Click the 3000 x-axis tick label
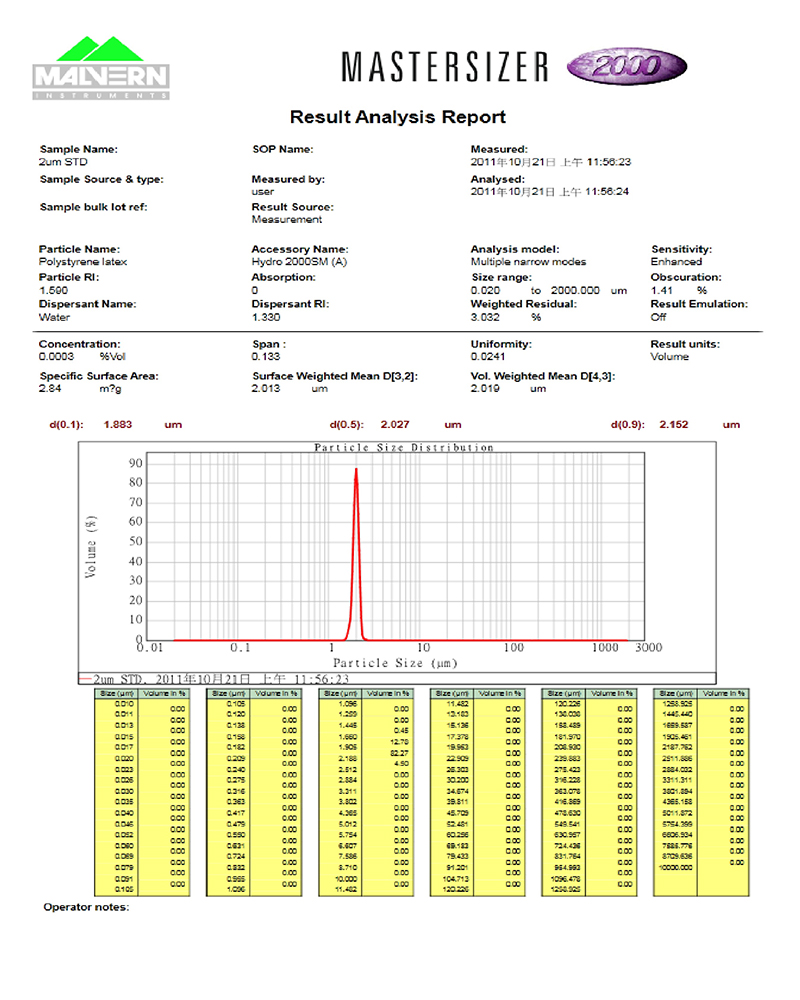The width and height of the screenshot is (800, 1000). coord(649,647)
